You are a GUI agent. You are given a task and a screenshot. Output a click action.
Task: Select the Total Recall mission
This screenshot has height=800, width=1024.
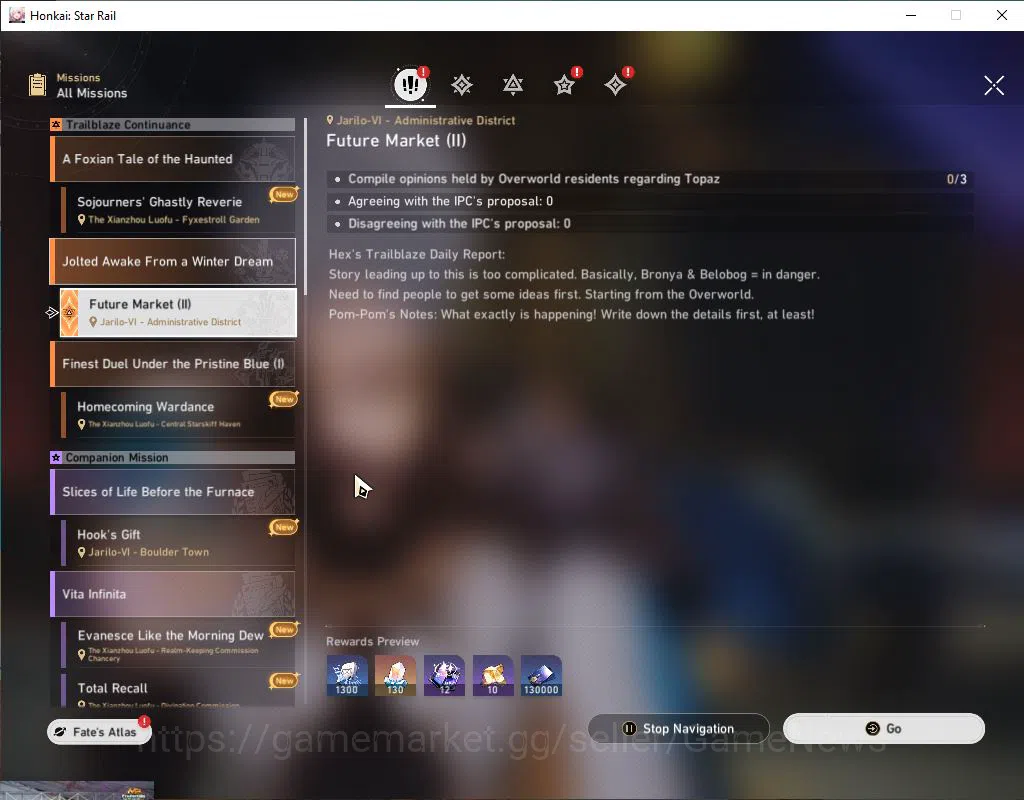(x=178, y=690)
